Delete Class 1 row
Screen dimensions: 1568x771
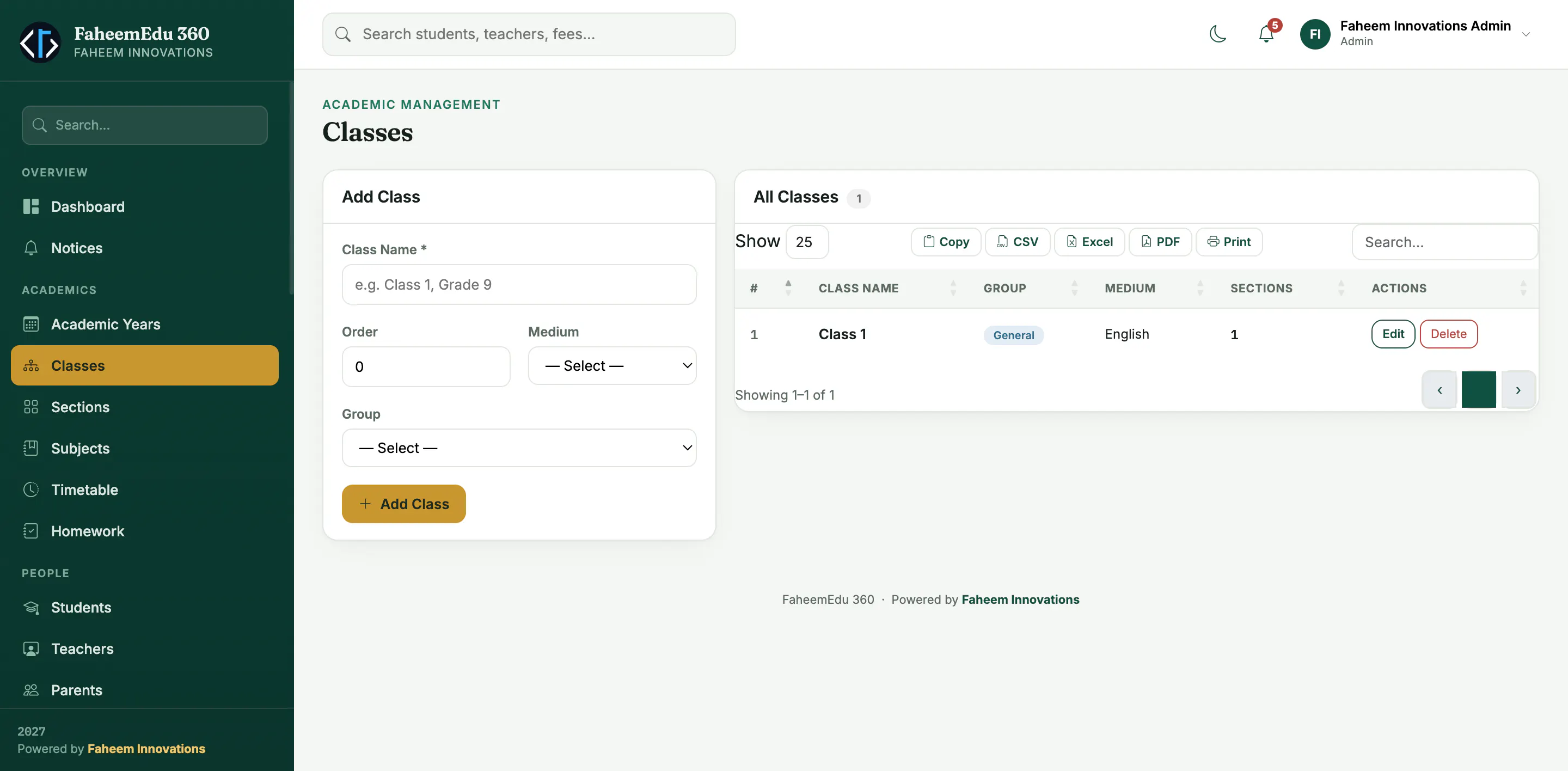click(1448, 334)
